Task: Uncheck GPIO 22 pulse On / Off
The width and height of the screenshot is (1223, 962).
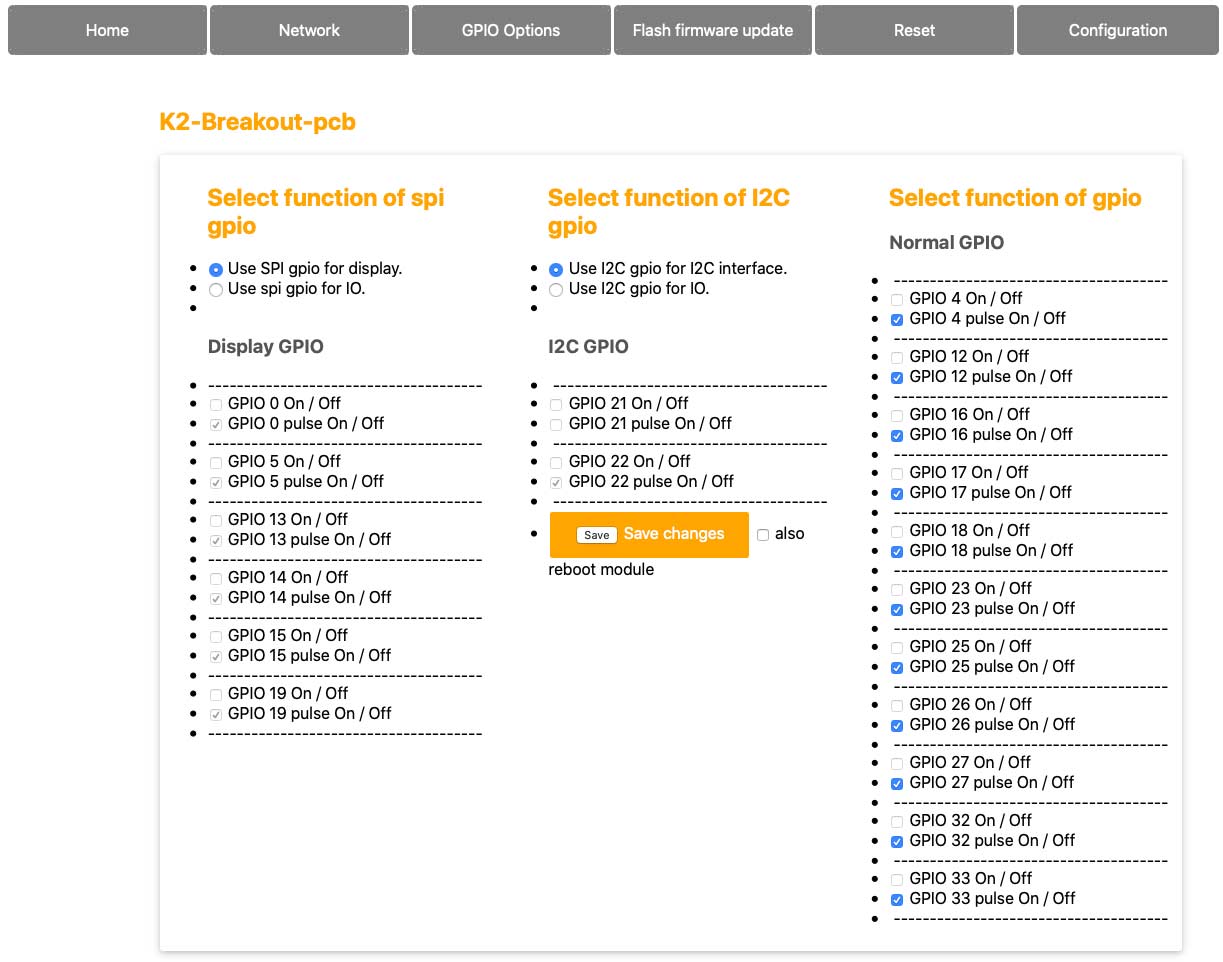Action: click(x=555, y=482)
